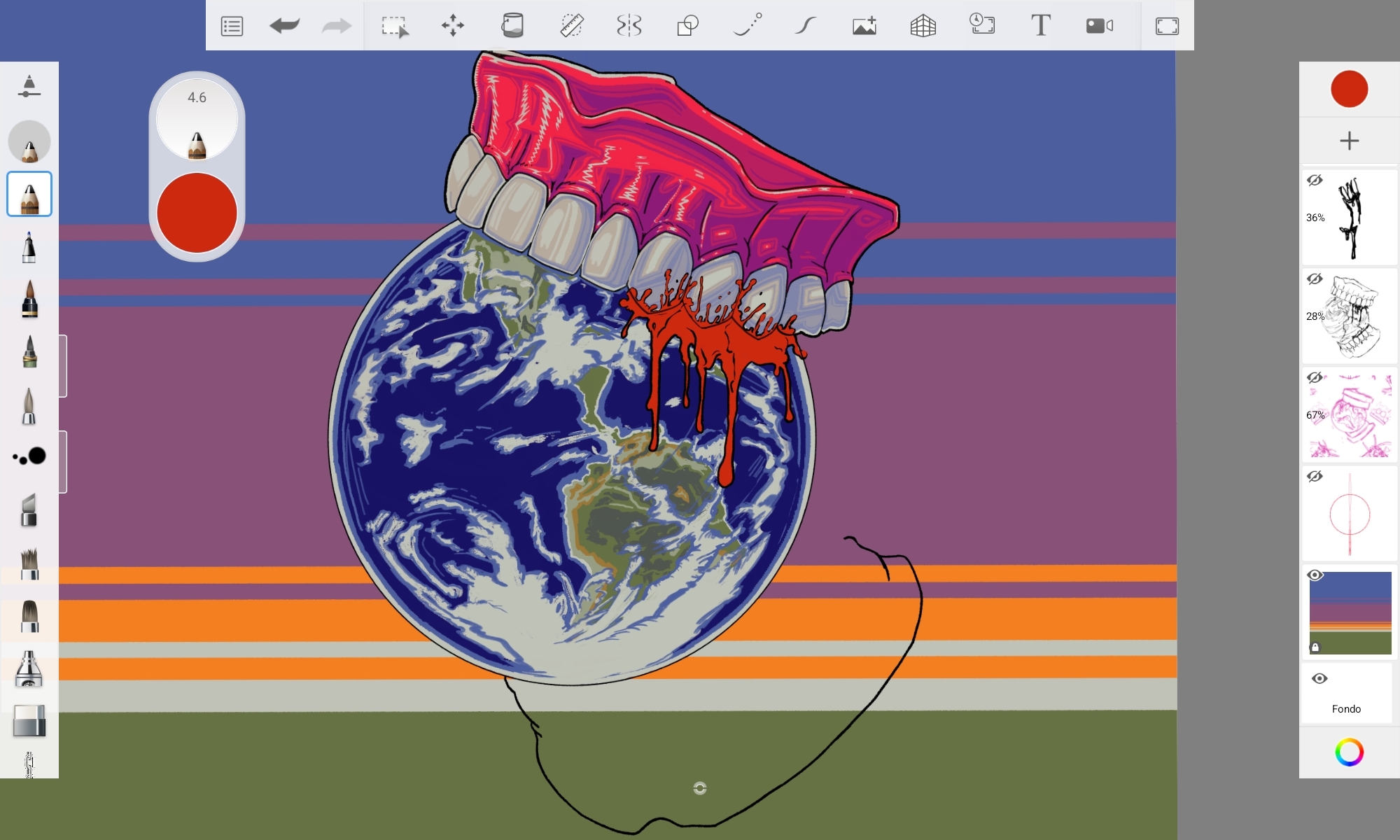1400x840 pixels.
Task: Add a new layer with plus button
Action: coord(1349,141)
